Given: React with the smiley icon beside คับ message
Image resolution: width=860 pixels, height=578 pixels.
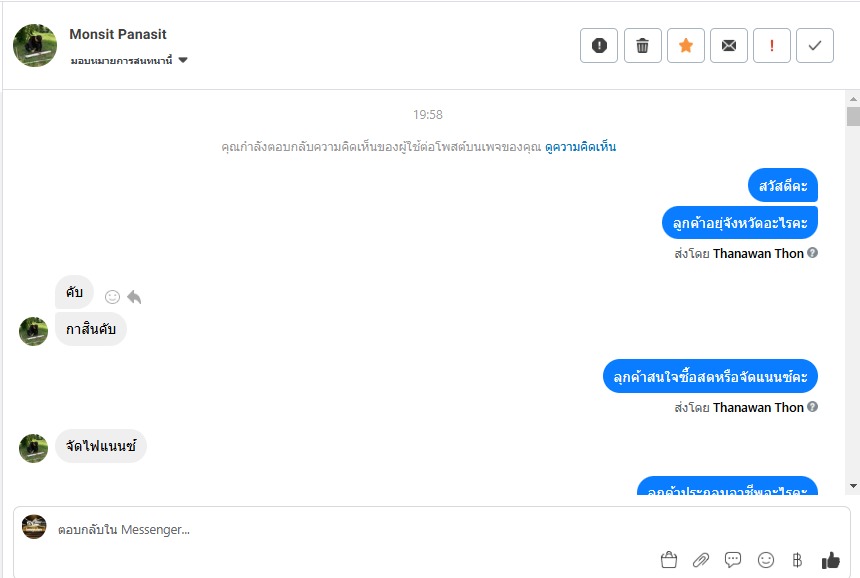Looking at the screenshot, I should tap(112, 297).
